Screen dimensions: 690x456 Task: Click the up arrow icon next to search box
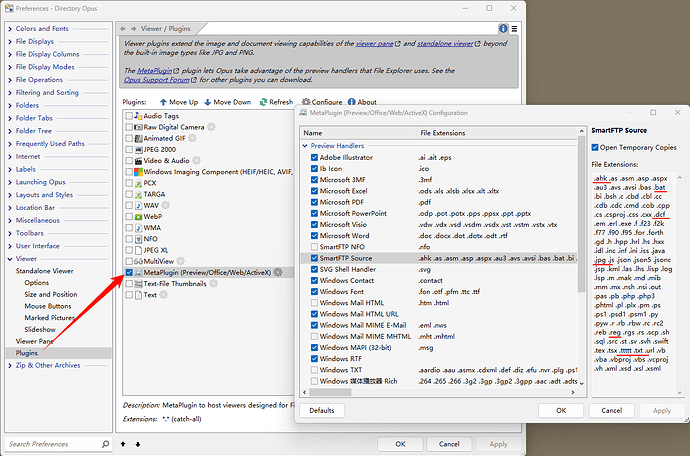[123, 444]
